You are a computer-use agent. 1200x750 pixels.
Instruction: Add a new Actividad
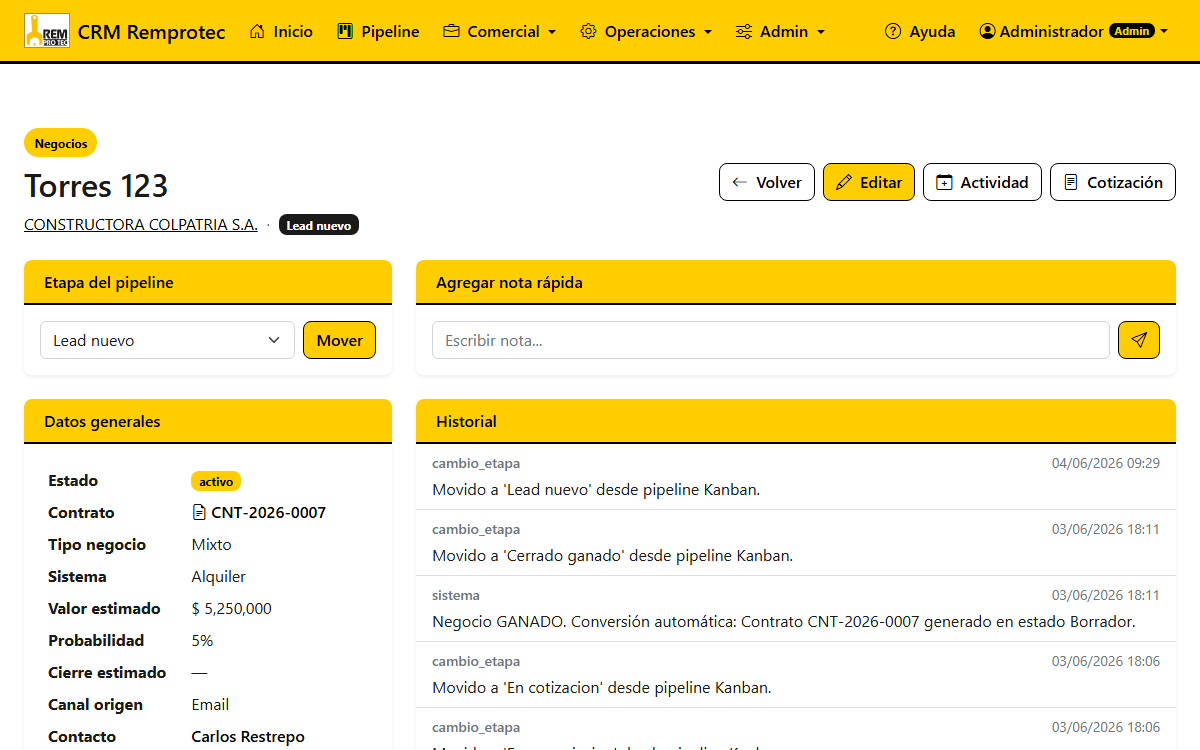(x=982, y=182)
